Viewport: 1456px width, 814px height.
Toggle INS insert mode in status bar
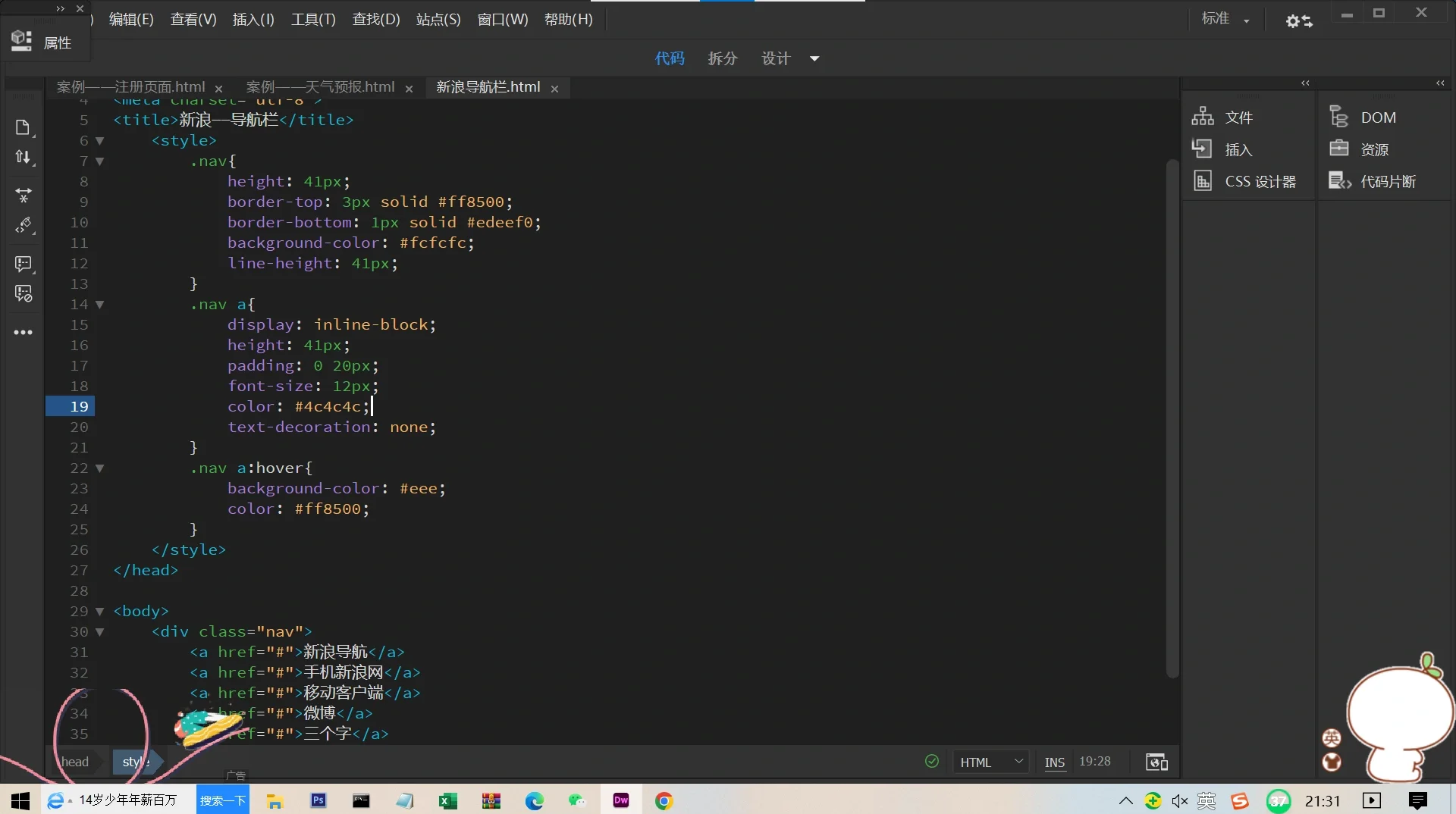(x=1055, y=762)
